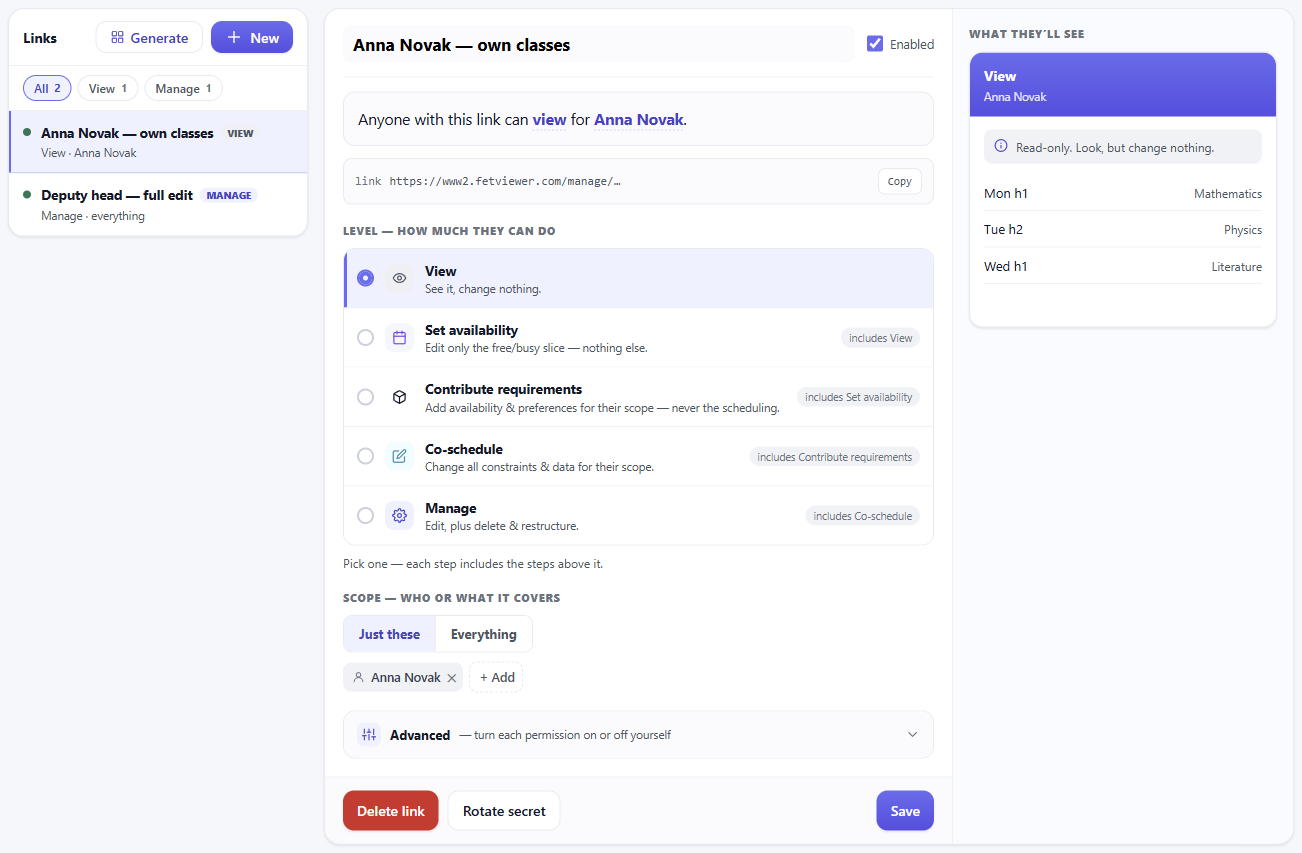Click the cube icon for Contribute requirements
Viewport: 1302px width, 853px height.
click(399, 397)
